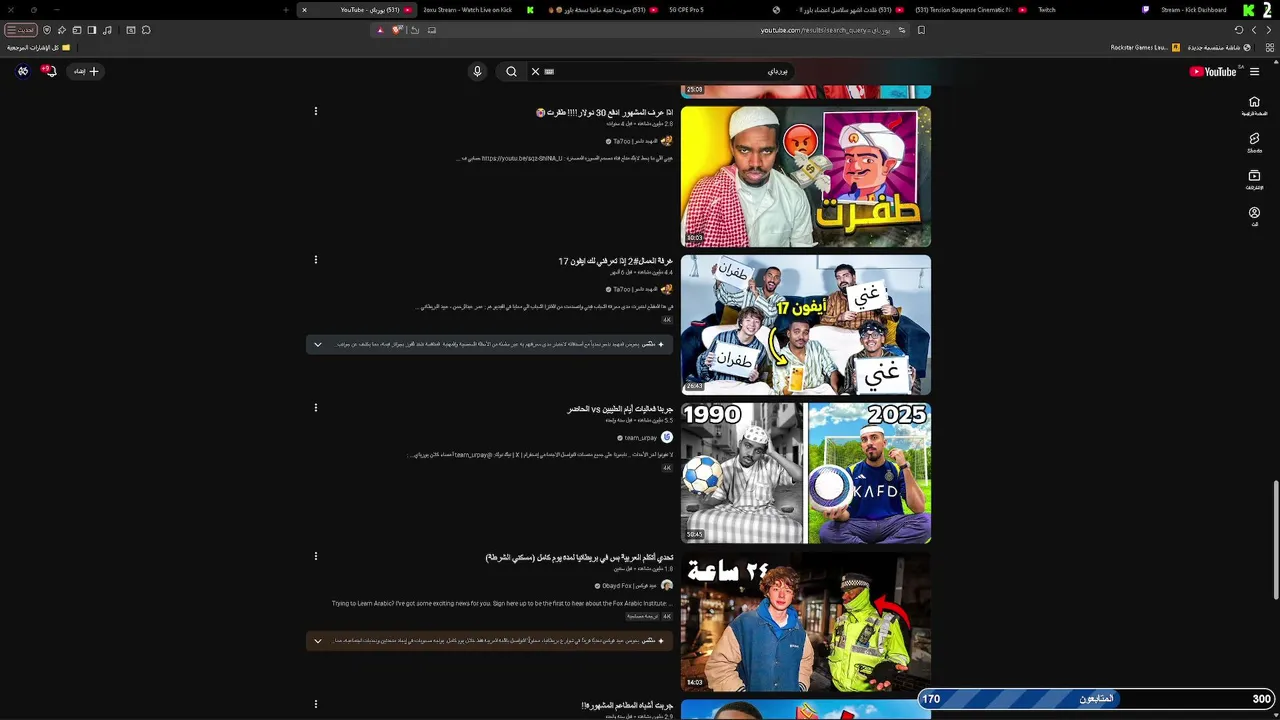Open Ta7oo channel under 30 dollars video
The height and width of the screenshot is (720, 1280).
635,141
